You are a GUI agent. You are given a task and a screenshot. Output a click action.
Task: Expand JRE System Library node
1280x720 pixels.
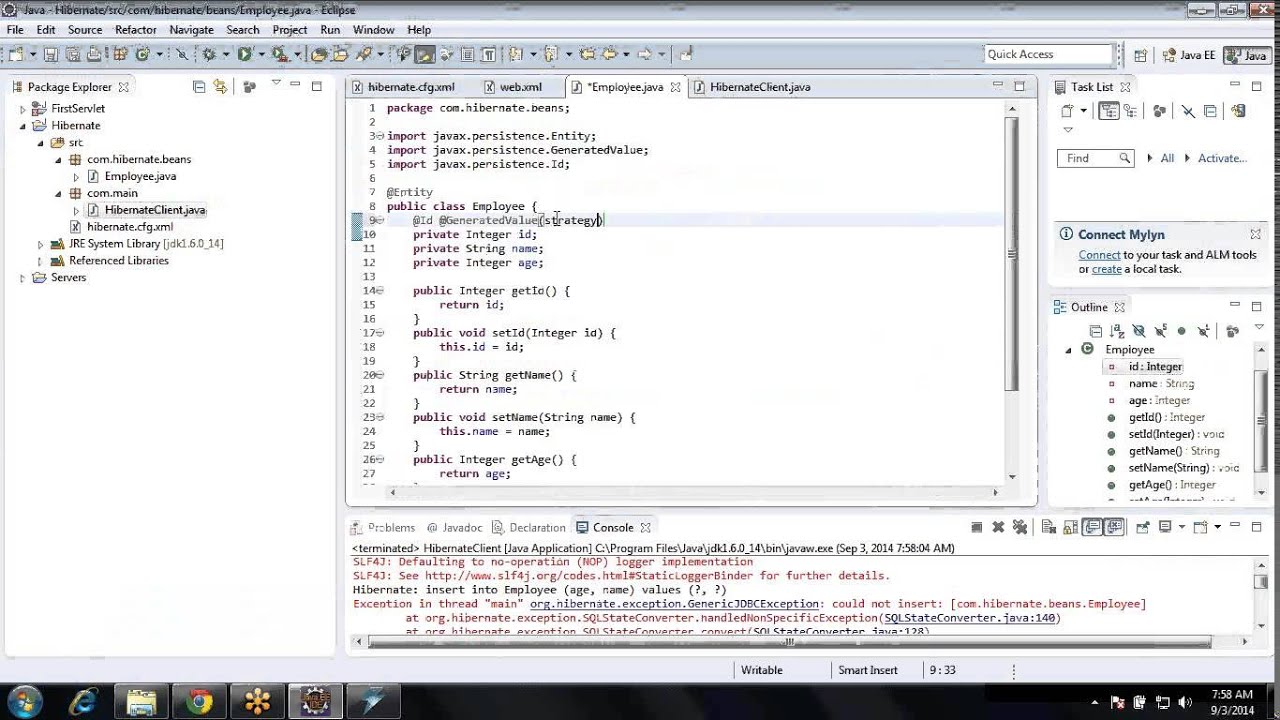(40, 244)
